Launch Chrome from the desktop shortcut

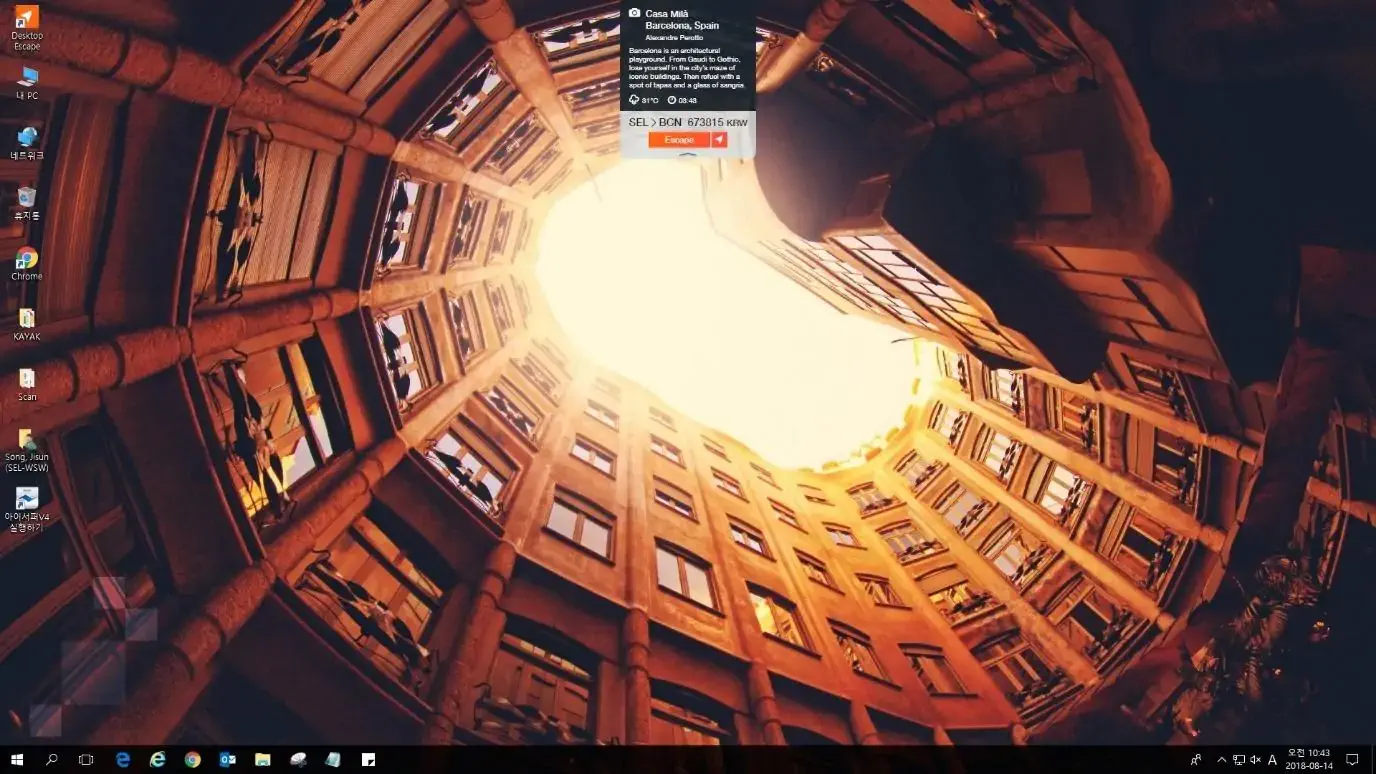tap(27, 264)
